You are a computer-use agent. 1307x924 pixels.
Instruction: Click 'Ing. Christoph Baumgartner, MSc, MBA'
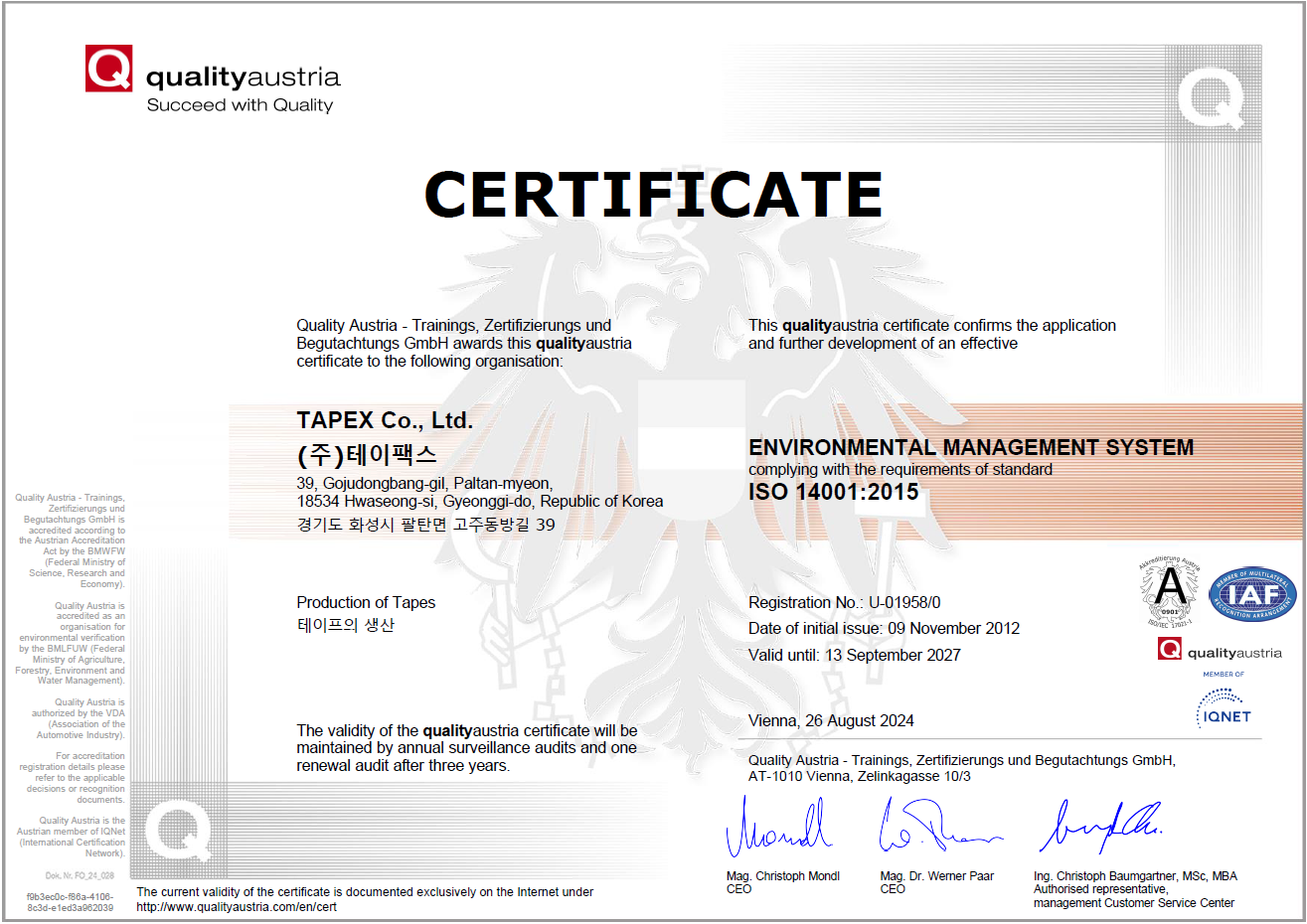click(x=1135, y=876)
